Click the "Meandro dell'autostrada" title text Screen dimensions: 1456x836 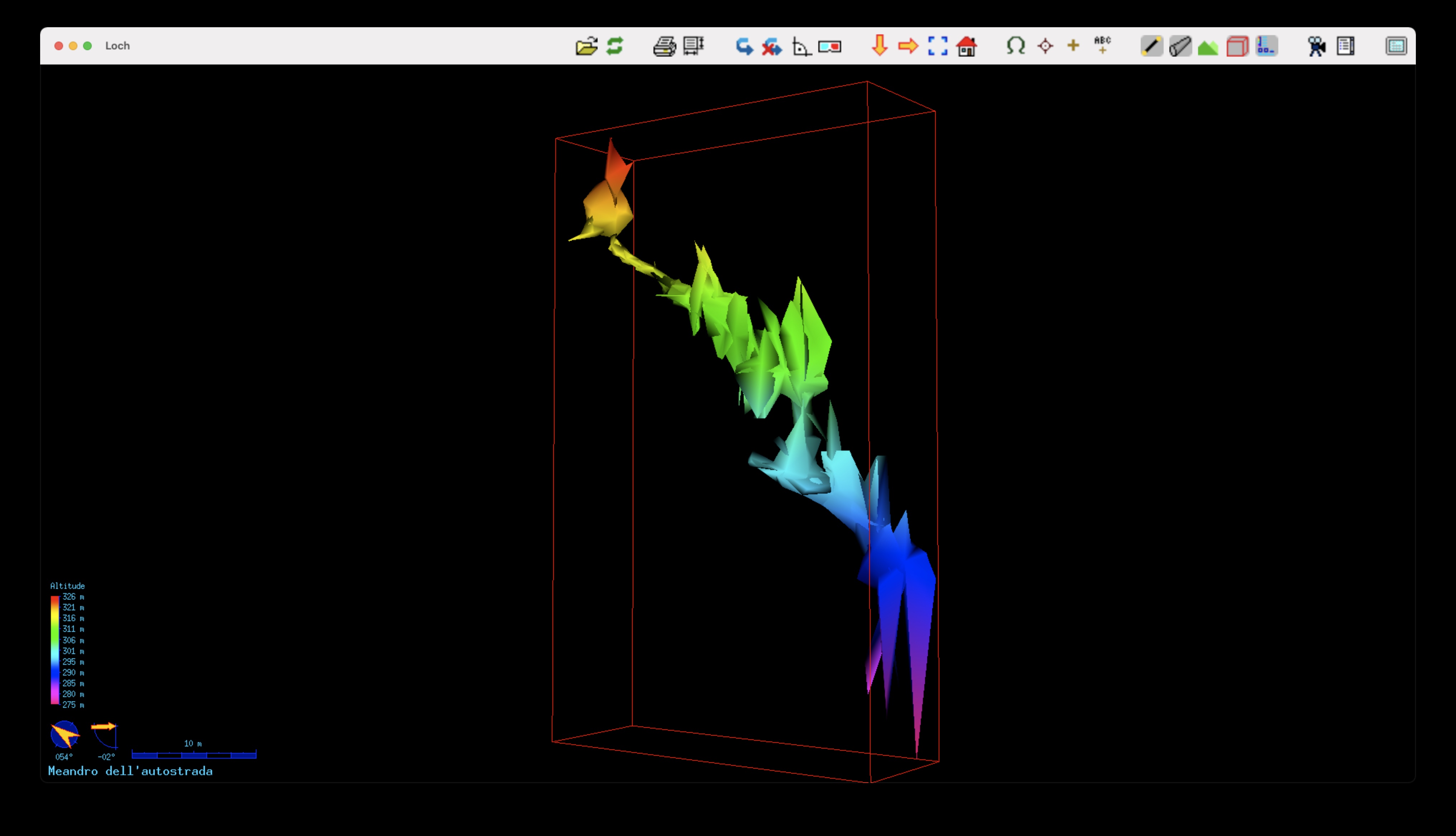coord(130,771)
